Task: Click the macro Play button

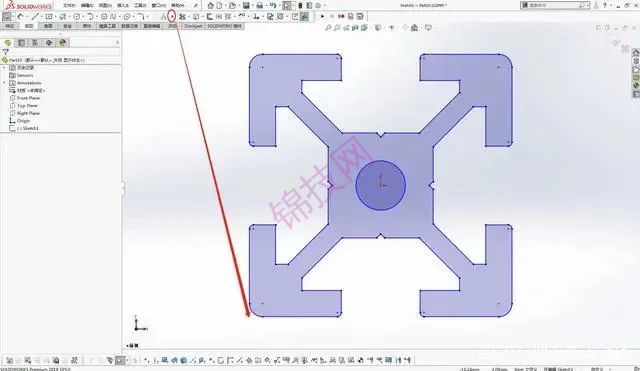Action: point(322,16)
